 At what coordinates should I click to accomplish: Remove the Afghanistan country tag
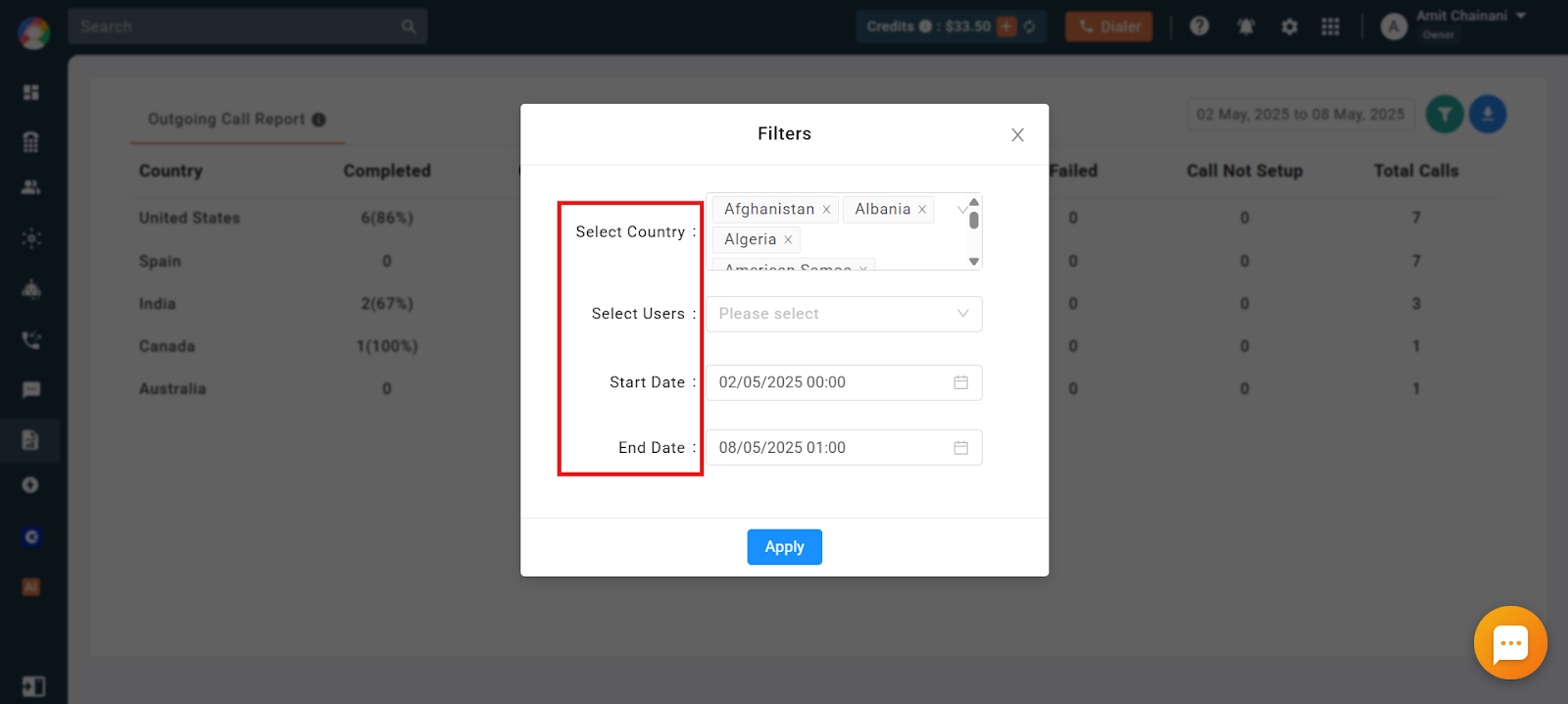click(826, 210)
